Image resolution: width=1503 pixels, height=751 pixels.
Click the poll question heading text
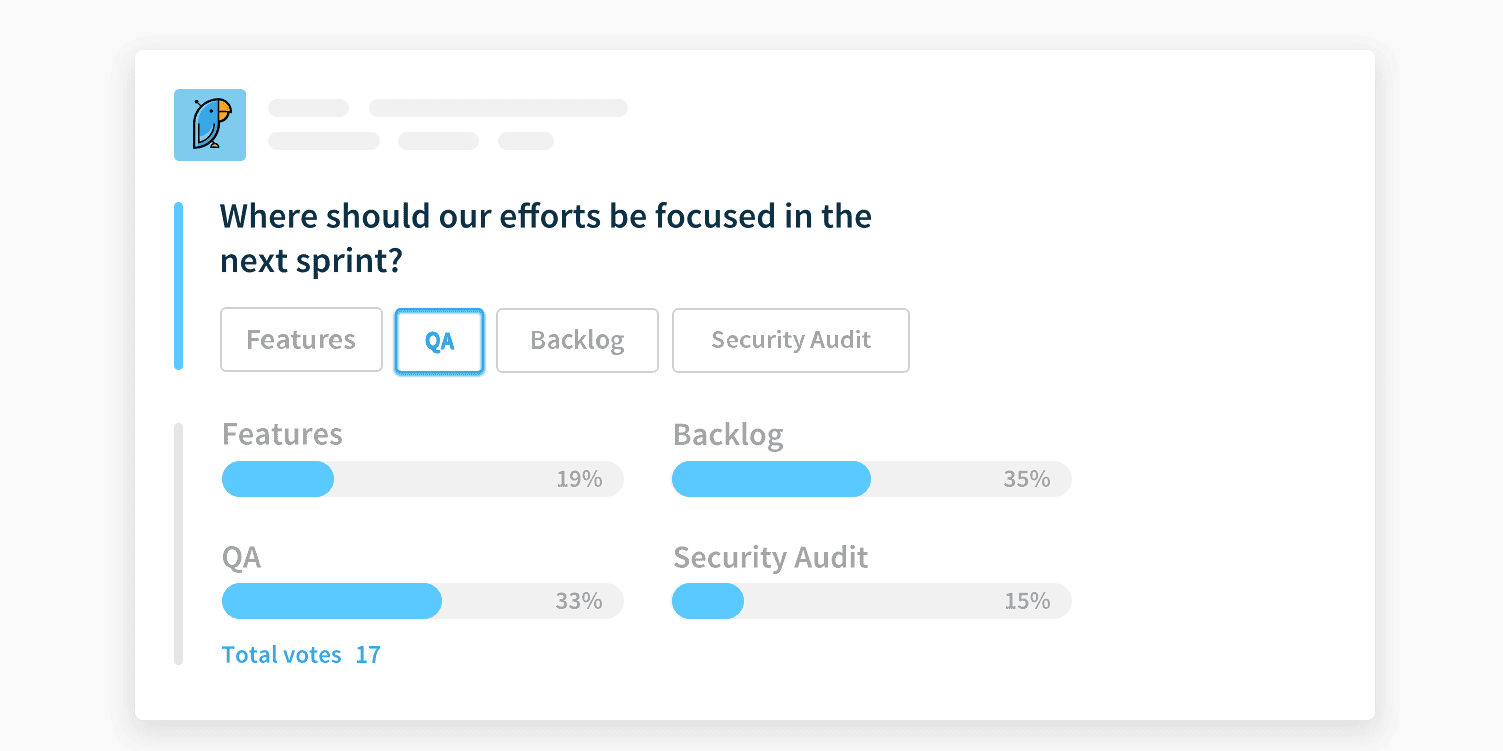pyautogui.click(x=545, y=238)
